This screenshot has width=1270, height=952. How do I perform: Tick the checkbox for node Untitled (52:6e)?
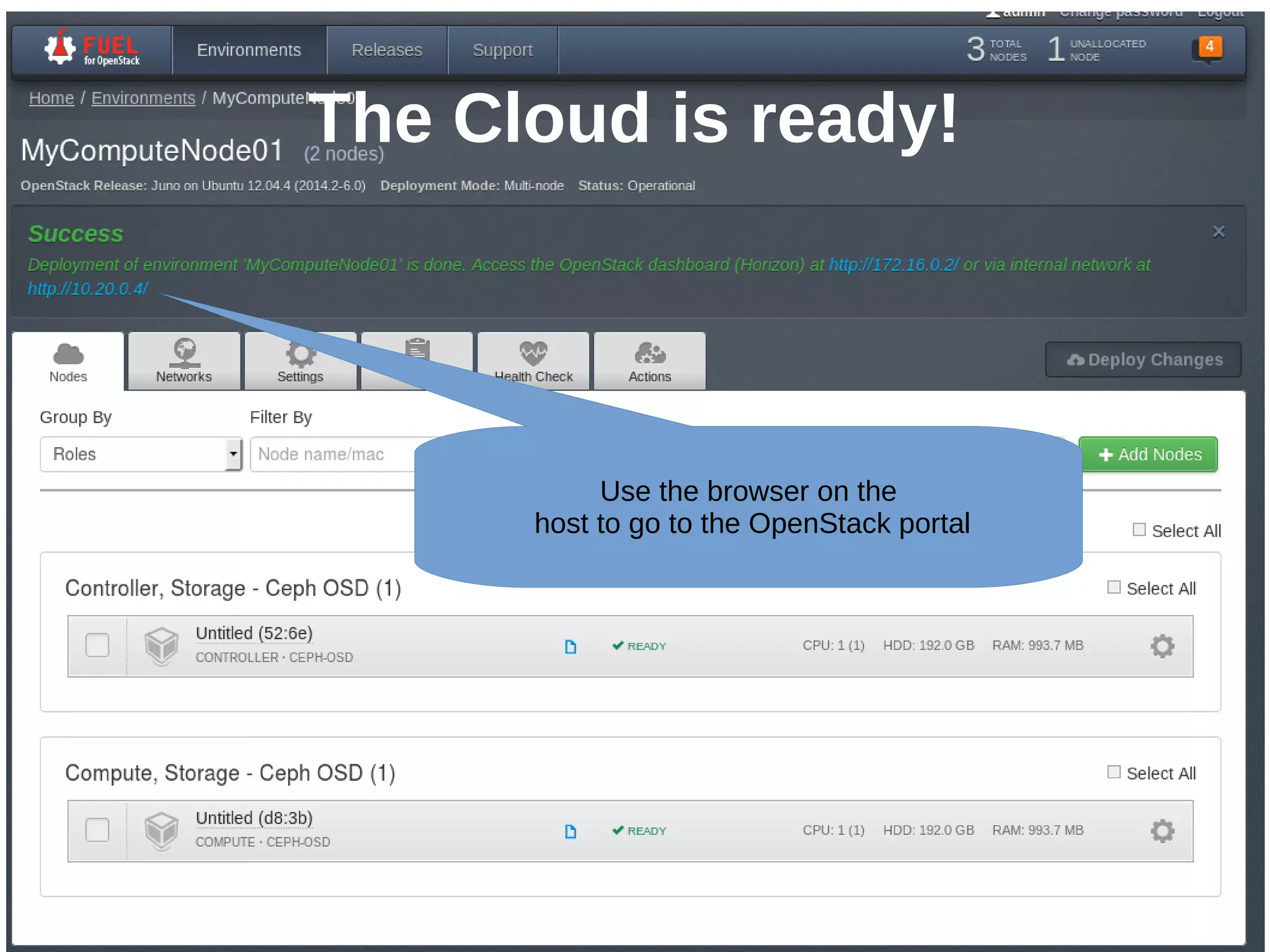click(97, 645)
